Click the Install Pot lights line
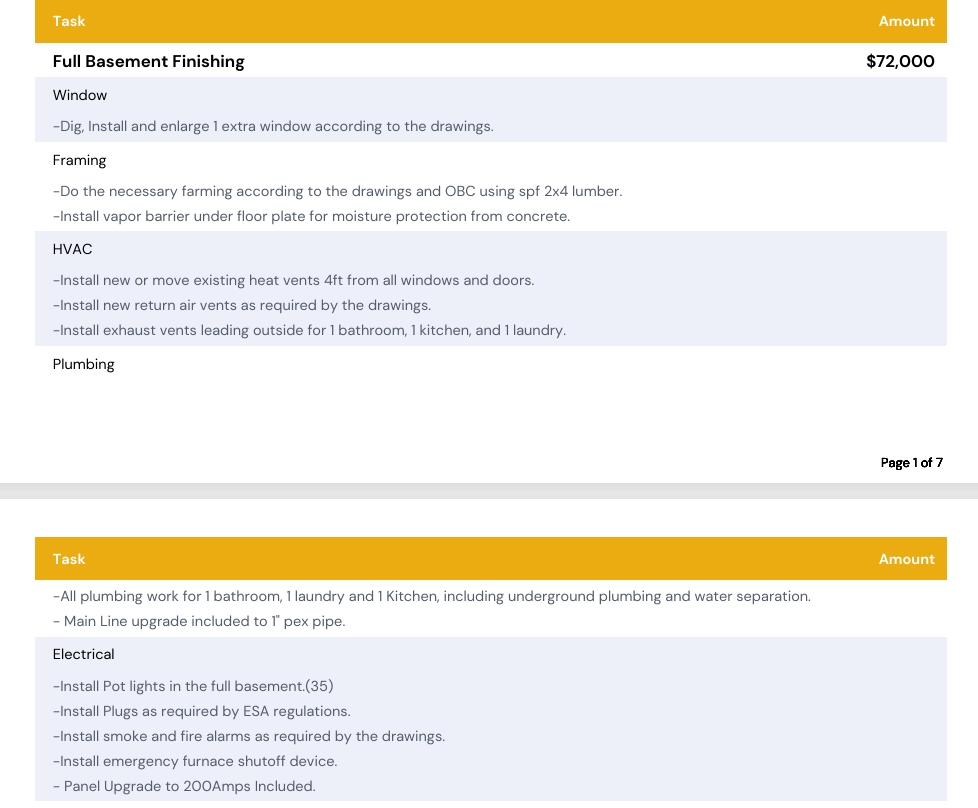Image resolution: width=978 pixels, height=808 pixels. tap(193, 686)
